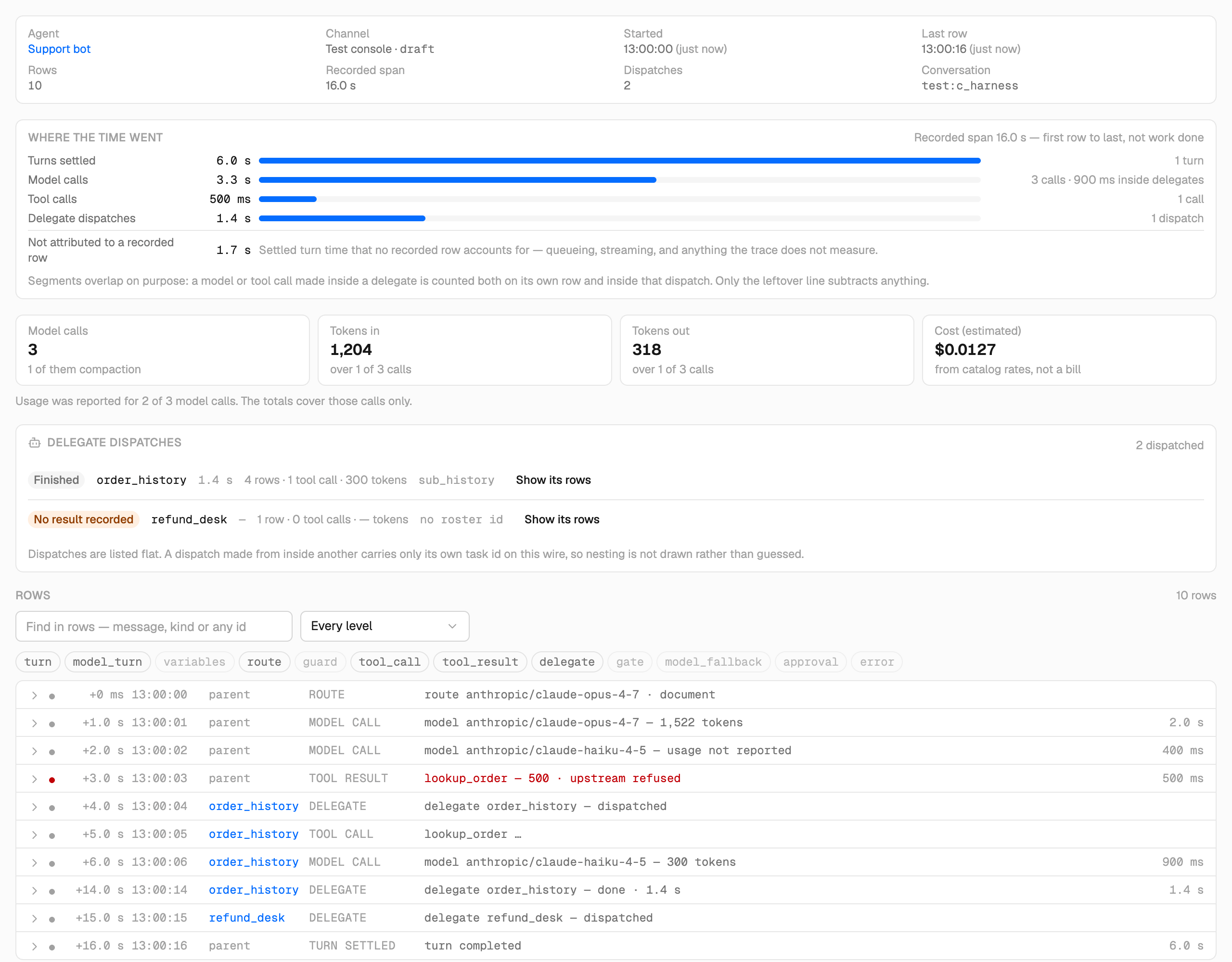Click the sub_history roster id
Viewport: 1232px width, 962px height.
pyautogui.click(x=456, y=480)
